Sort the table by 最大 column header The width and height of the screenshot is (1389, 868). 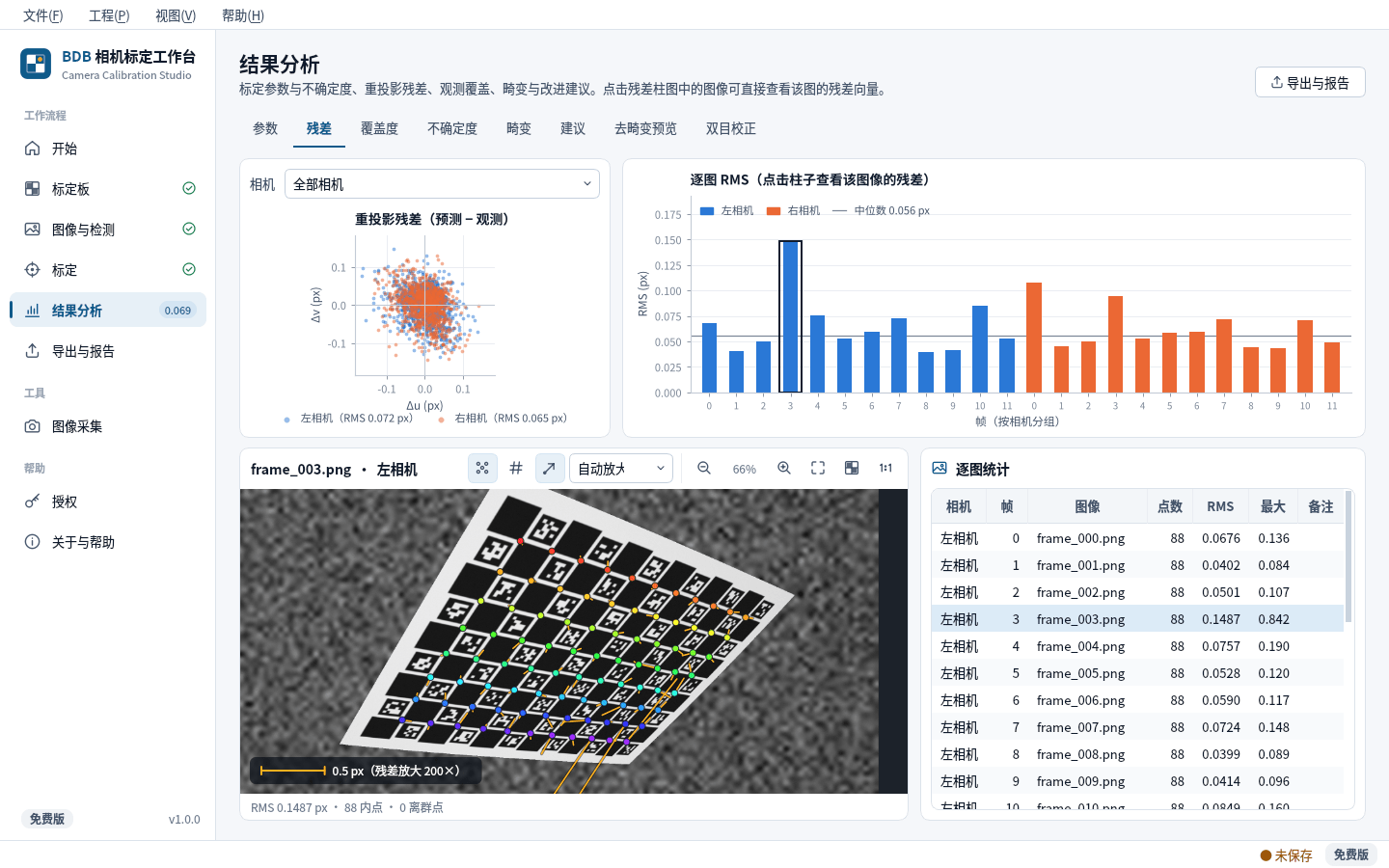[1273, 506]
